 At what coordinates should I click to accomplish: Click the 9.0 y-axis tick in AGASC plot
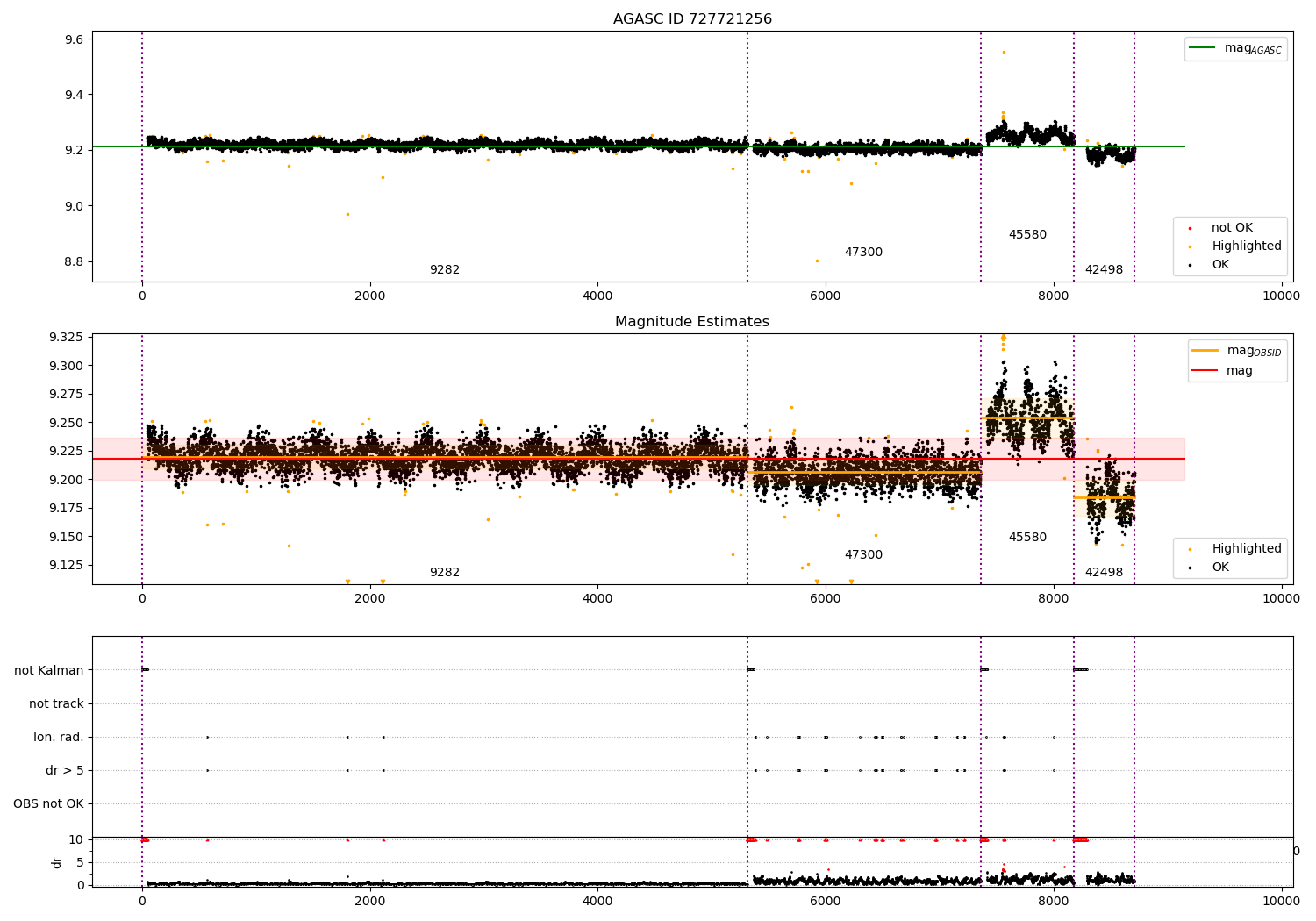(74, 206)
